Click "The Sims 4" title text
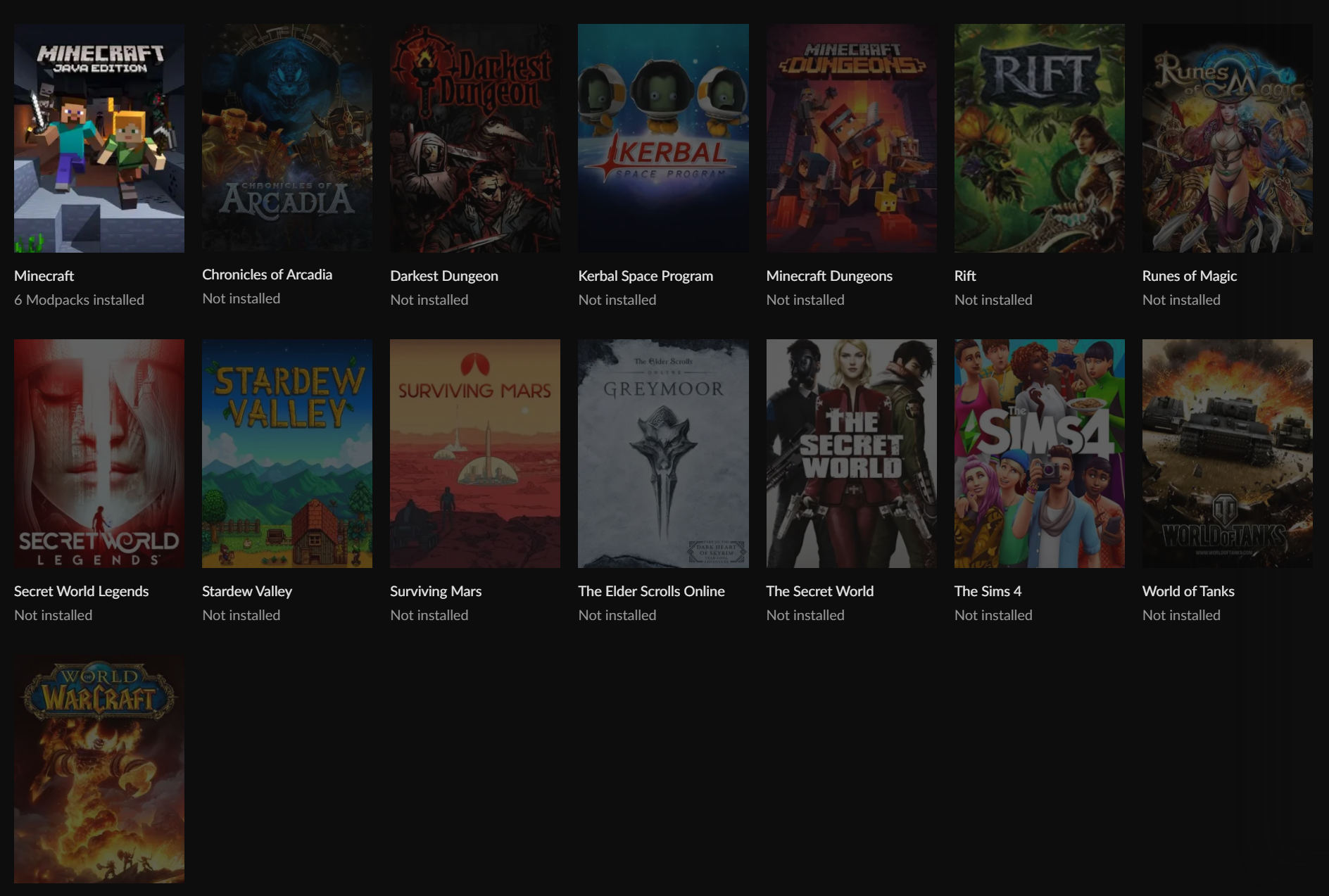This screenshot has height=896, width=1329. [x=988, y=591]
